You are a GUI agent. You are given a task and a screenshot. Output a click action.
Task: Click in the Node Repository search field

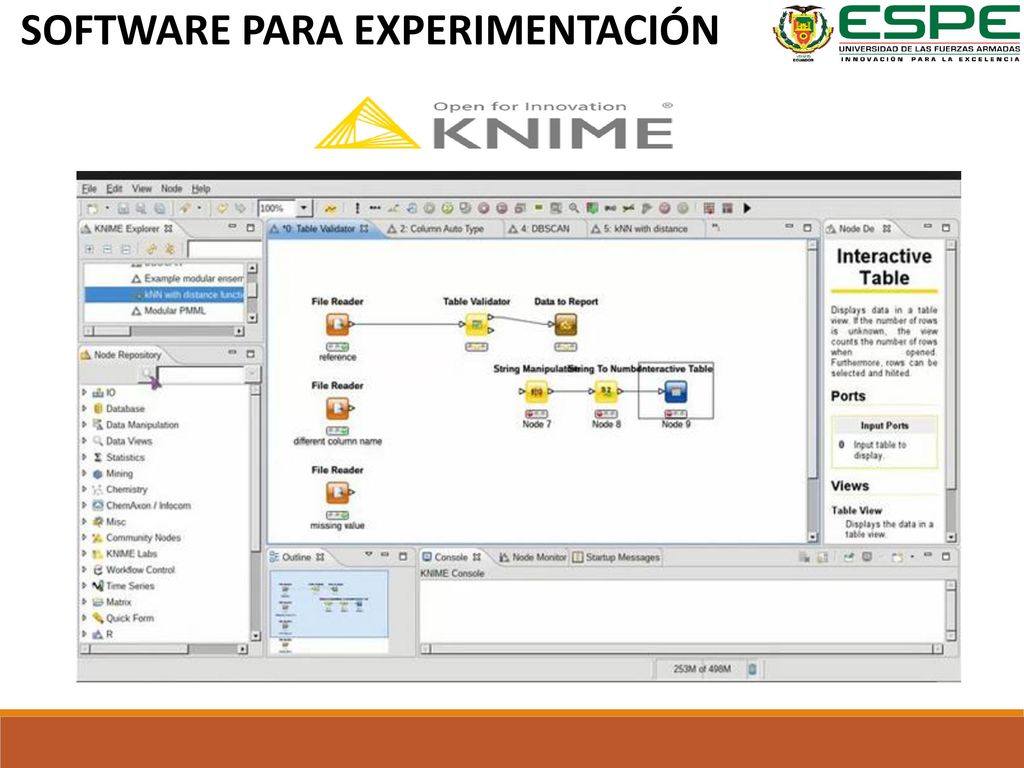coord(200,374)
